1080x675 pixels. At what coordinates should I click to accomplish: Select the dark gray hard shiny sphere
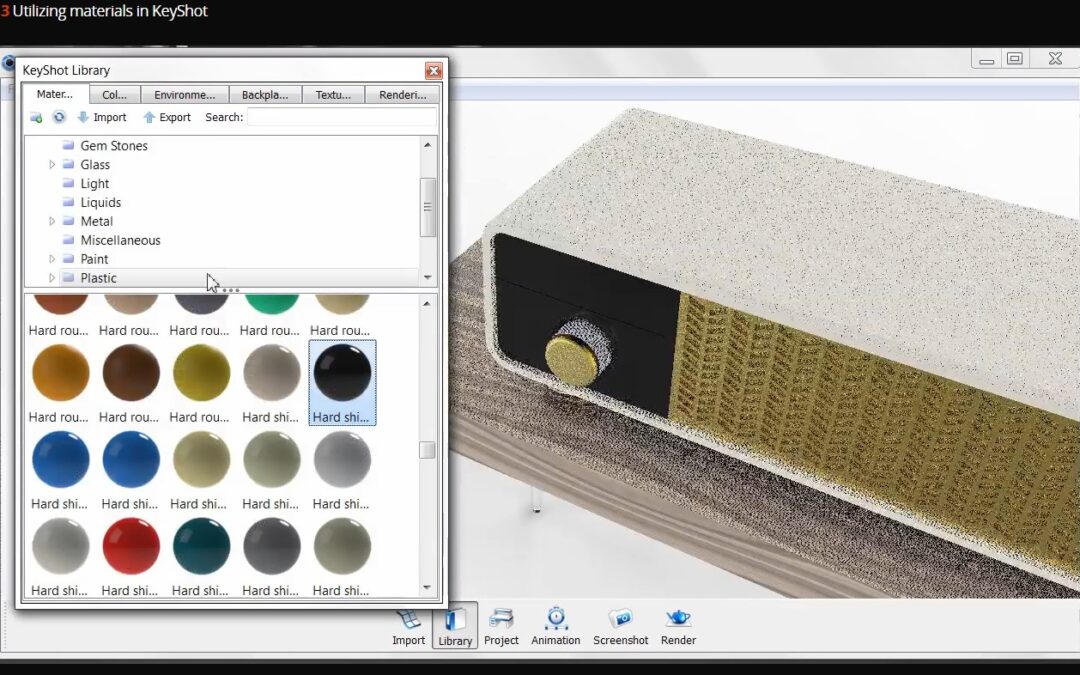click(x=271, y=546)
